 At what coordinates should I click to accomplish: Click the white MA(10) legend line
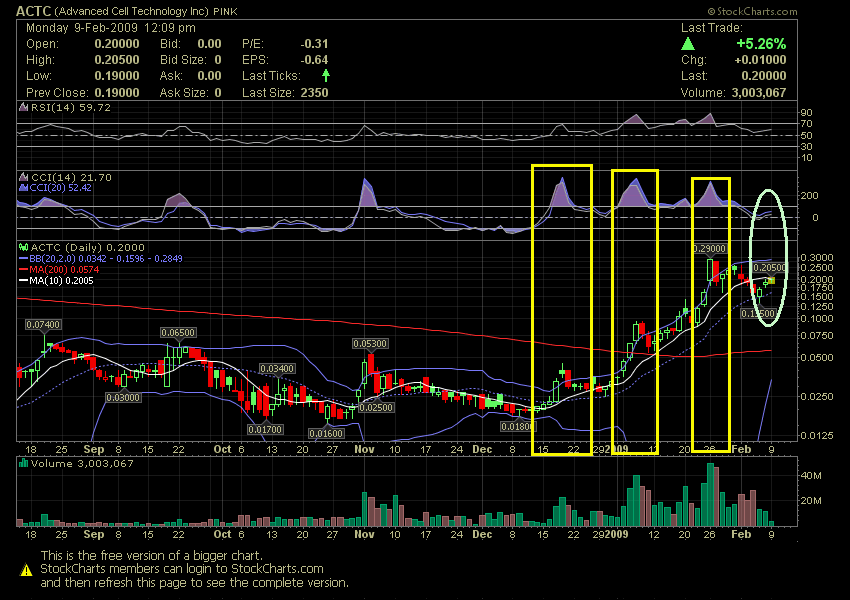point(22,282)
